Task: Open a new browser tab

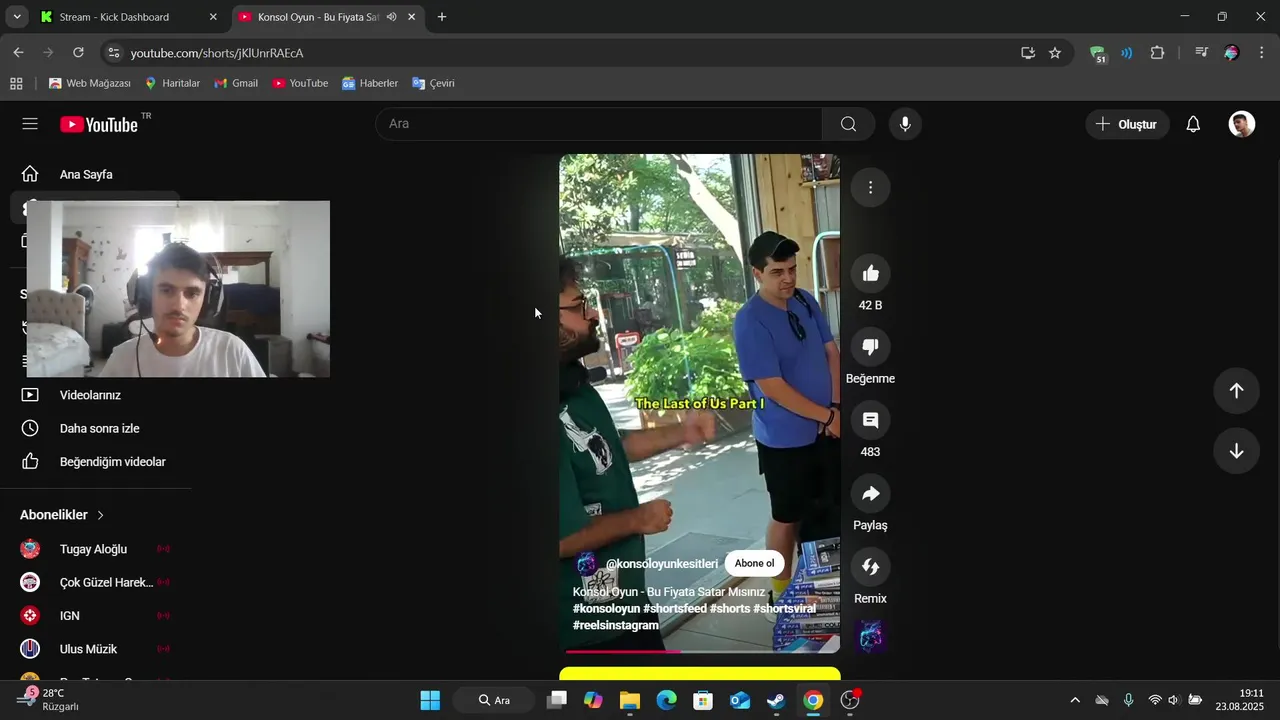Action: (442, 17)
